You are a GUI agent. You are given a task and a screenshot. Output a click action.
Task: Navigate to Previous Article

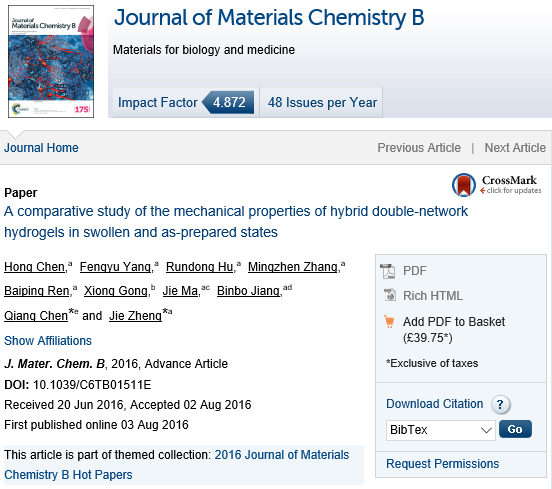click(419, 148)
